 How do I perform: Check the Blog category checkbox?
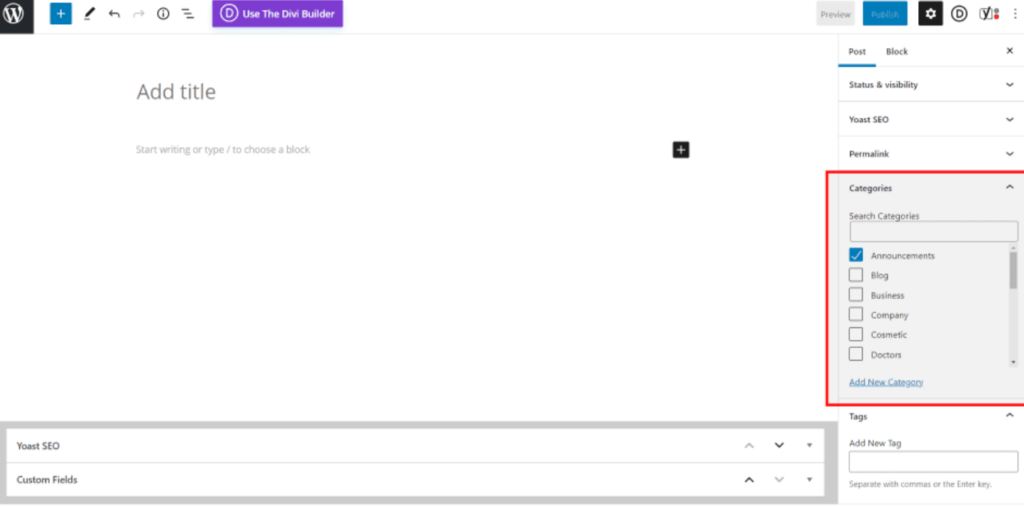tap(856, 275)
